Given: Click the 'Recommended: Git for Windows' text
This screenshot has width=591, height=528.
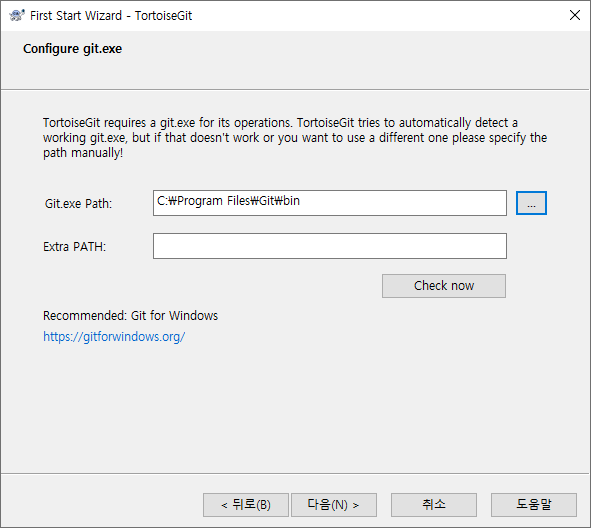Looking at the screenshot, I should pos(130,315).
